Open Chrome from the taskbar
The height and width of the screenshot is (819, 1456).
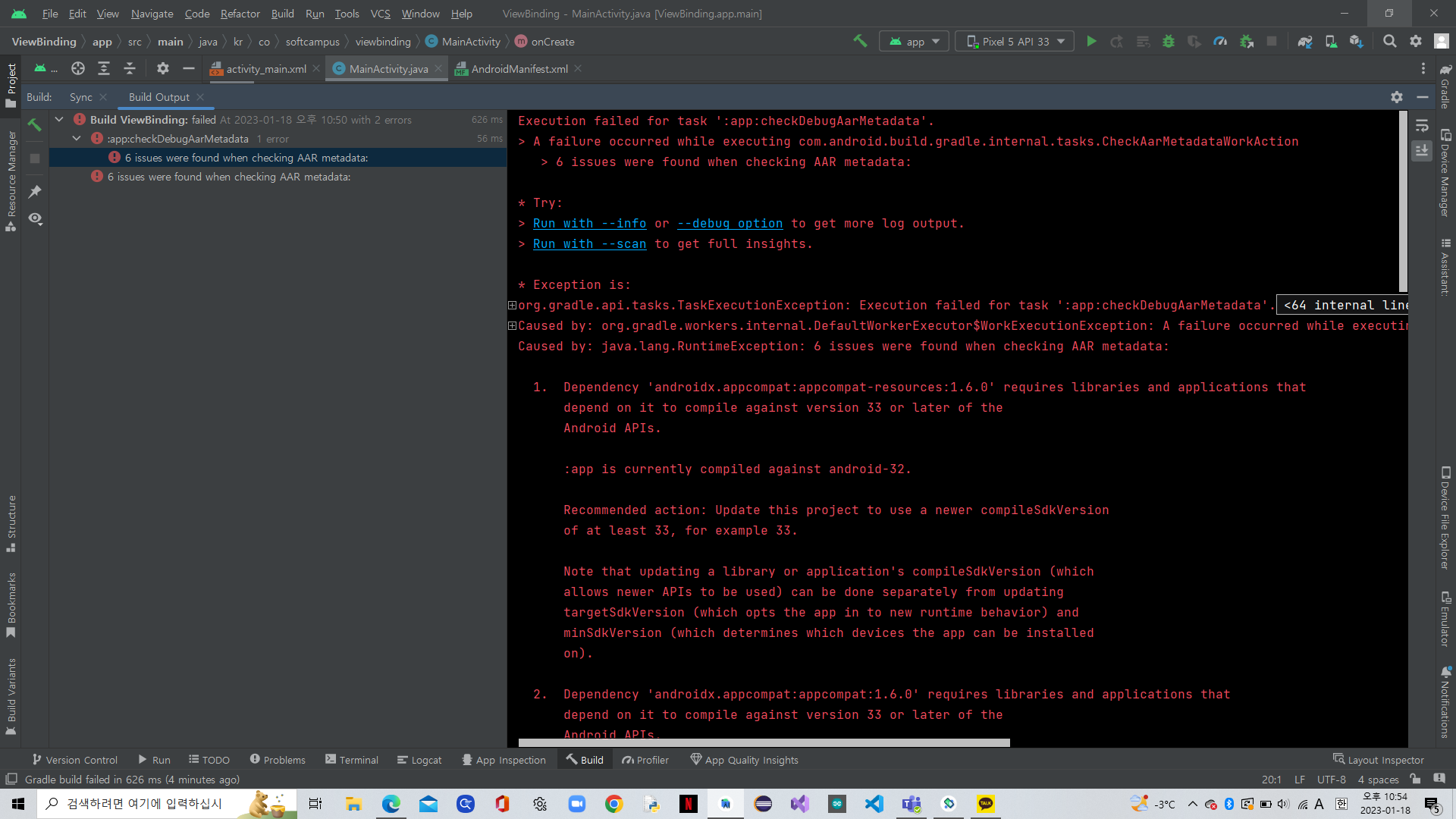coord(614,804)
